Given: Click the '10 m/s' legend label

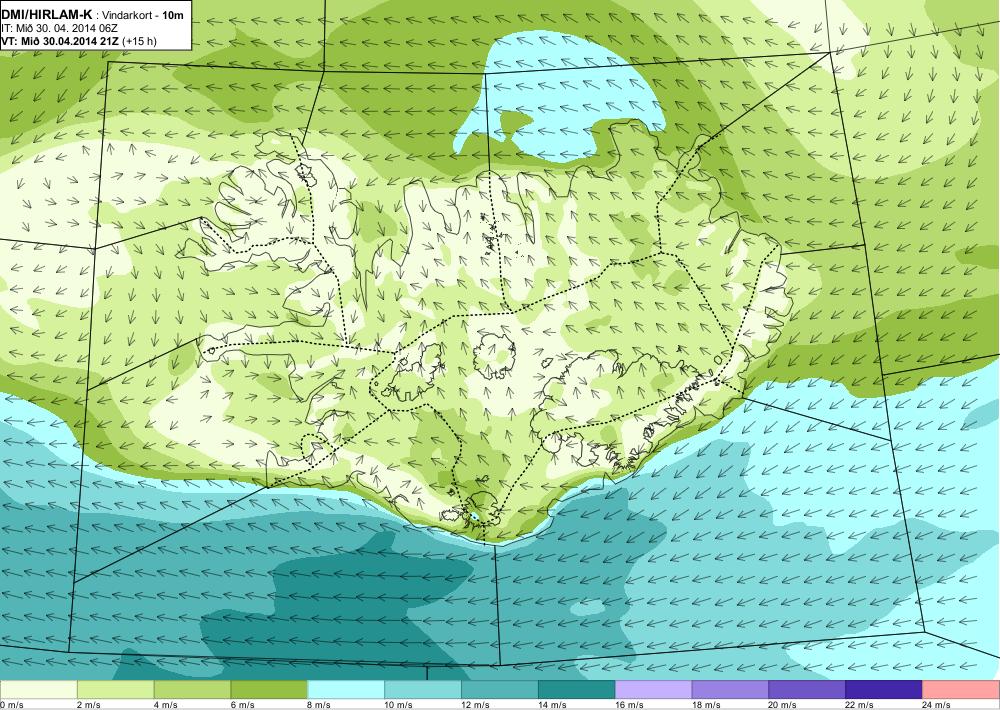Looking at the screenshot, I should point(399,705).
